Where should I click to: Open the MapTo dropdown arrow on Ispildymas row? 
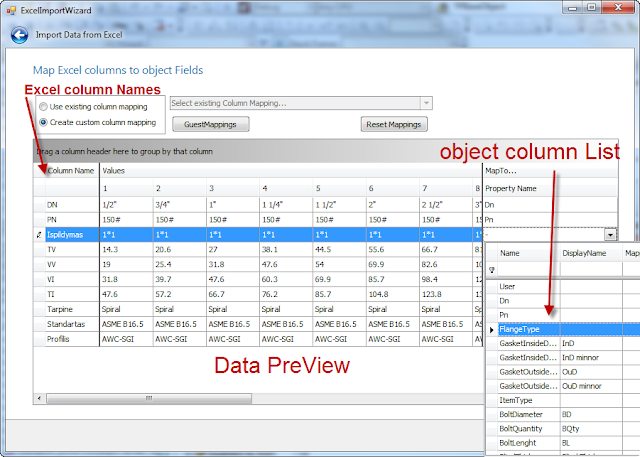click(x=610, y=235)
